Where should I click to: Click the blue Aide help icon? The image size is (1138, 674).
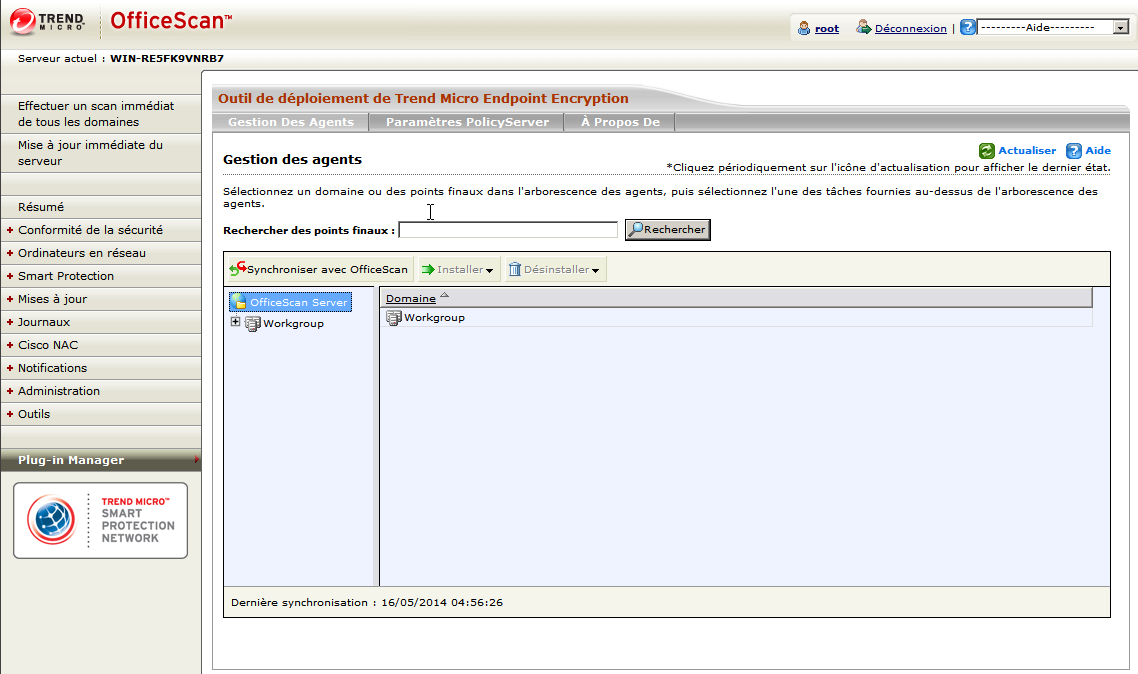(x=1074, y=151)
